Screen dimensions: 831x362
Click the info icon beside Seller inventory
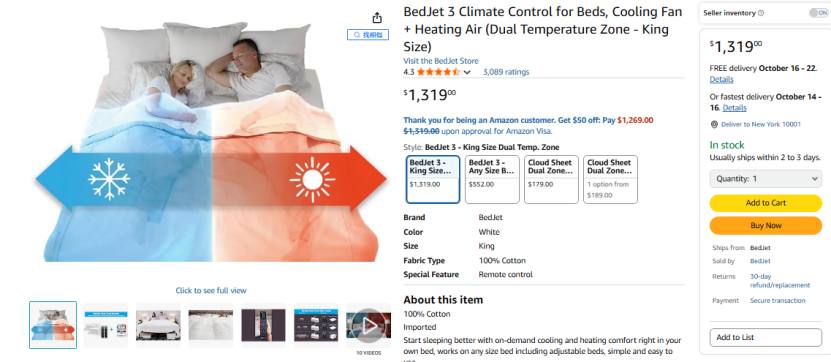761,13
